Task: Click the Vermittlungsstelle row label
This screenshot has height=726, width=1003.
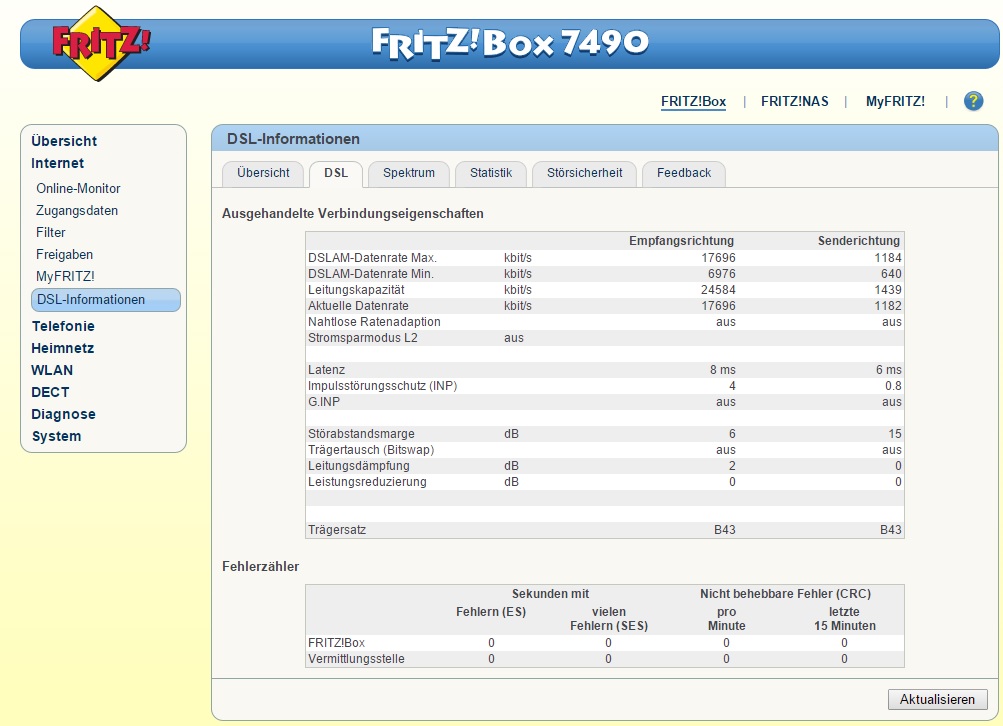Action: [356, 659]
